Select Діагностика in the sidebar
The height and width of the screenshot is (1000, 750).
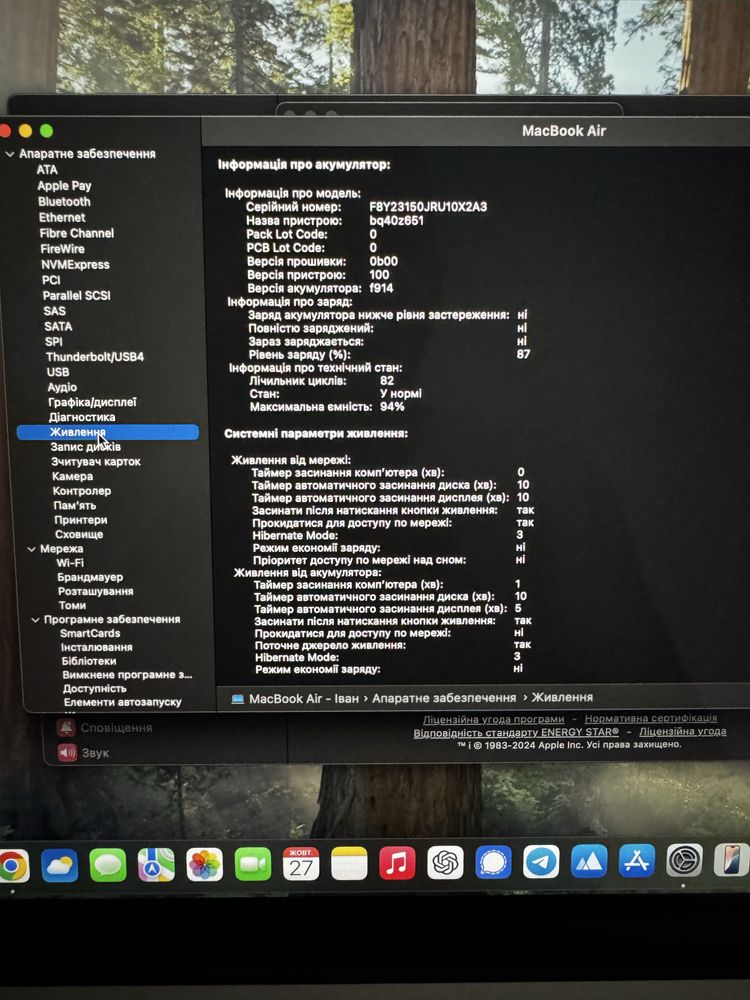(82, 417)
